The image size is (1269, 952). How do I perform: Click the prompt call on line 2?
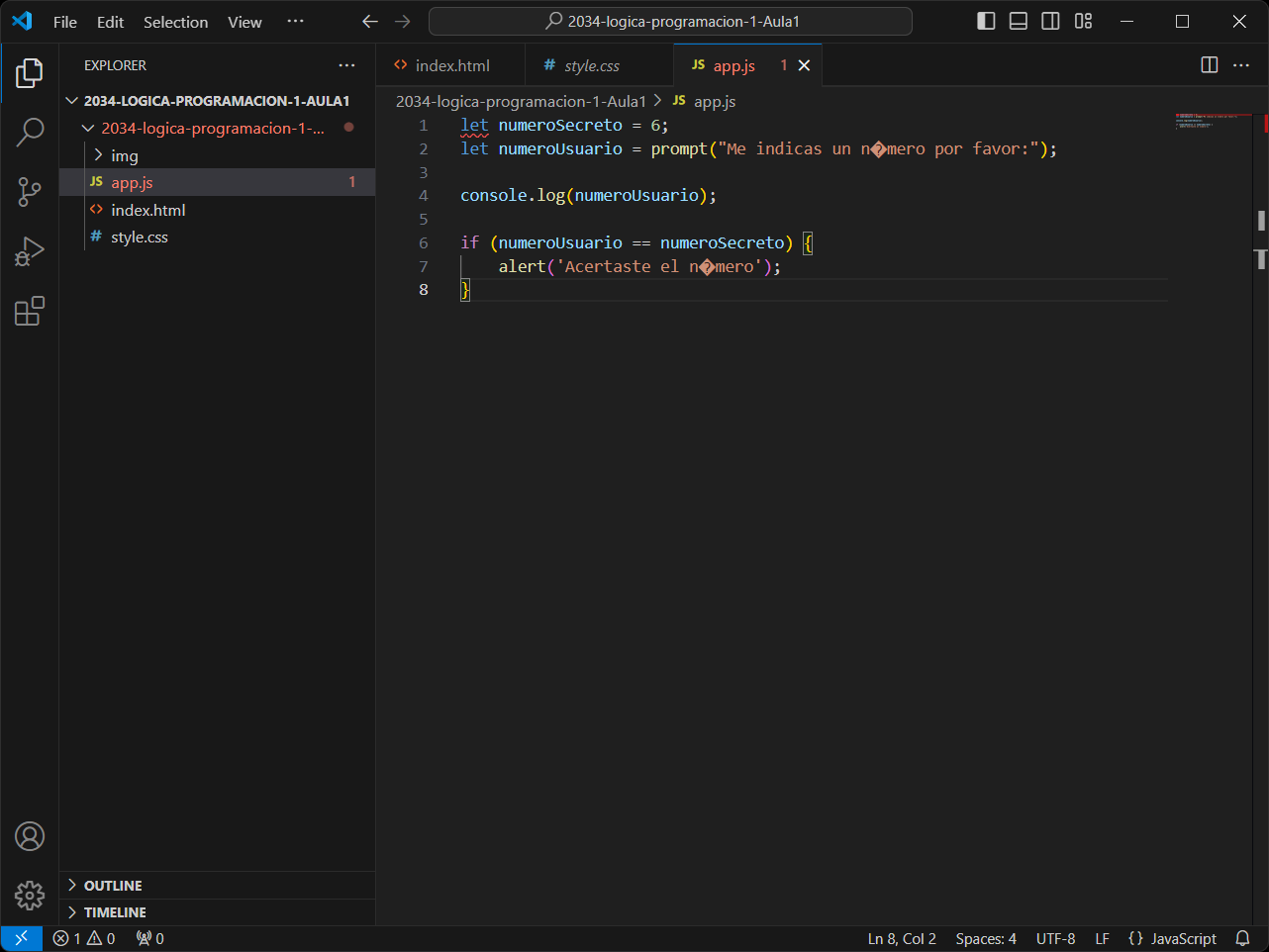(679, 149)
